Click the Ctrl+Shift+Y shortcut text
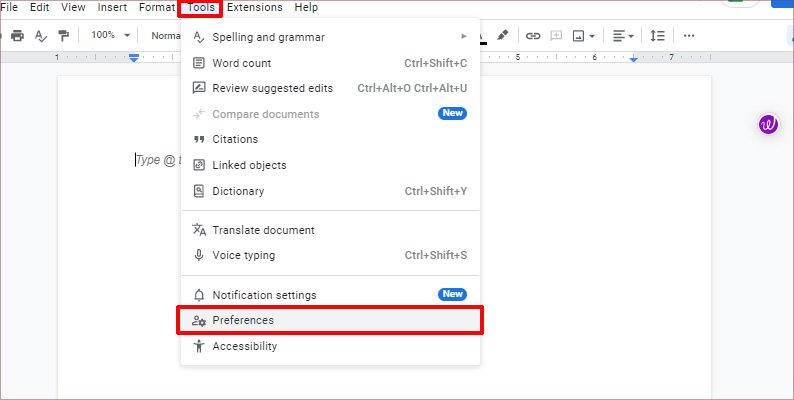 click(435, 191)
